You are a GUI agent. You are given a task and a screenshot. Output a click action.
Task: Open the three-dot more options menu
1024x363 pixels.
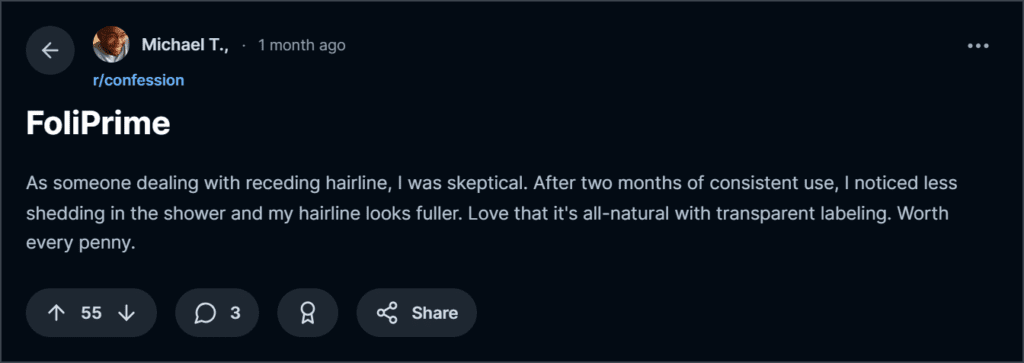[x=978, y=46]
